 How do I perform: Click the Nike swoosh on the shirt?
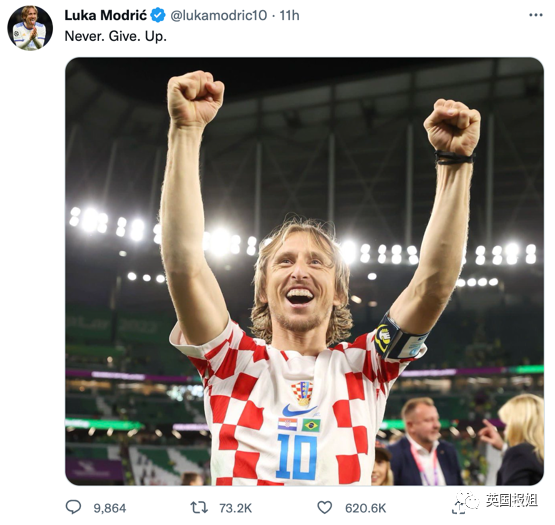299,411
